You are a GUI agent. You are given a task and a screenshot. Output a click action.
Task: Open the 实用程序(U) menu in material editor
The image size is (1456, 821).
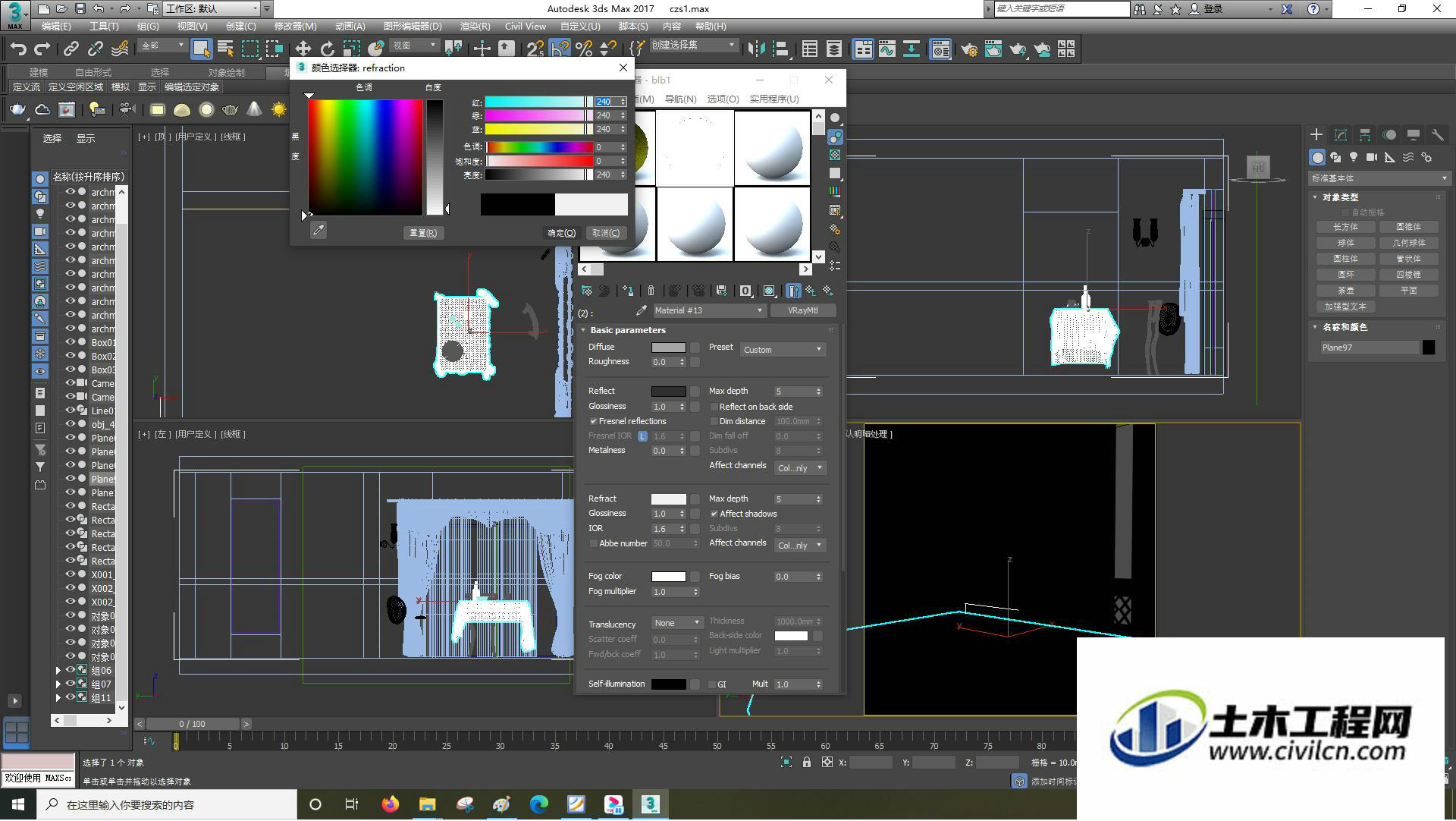[x=774, y=99]
